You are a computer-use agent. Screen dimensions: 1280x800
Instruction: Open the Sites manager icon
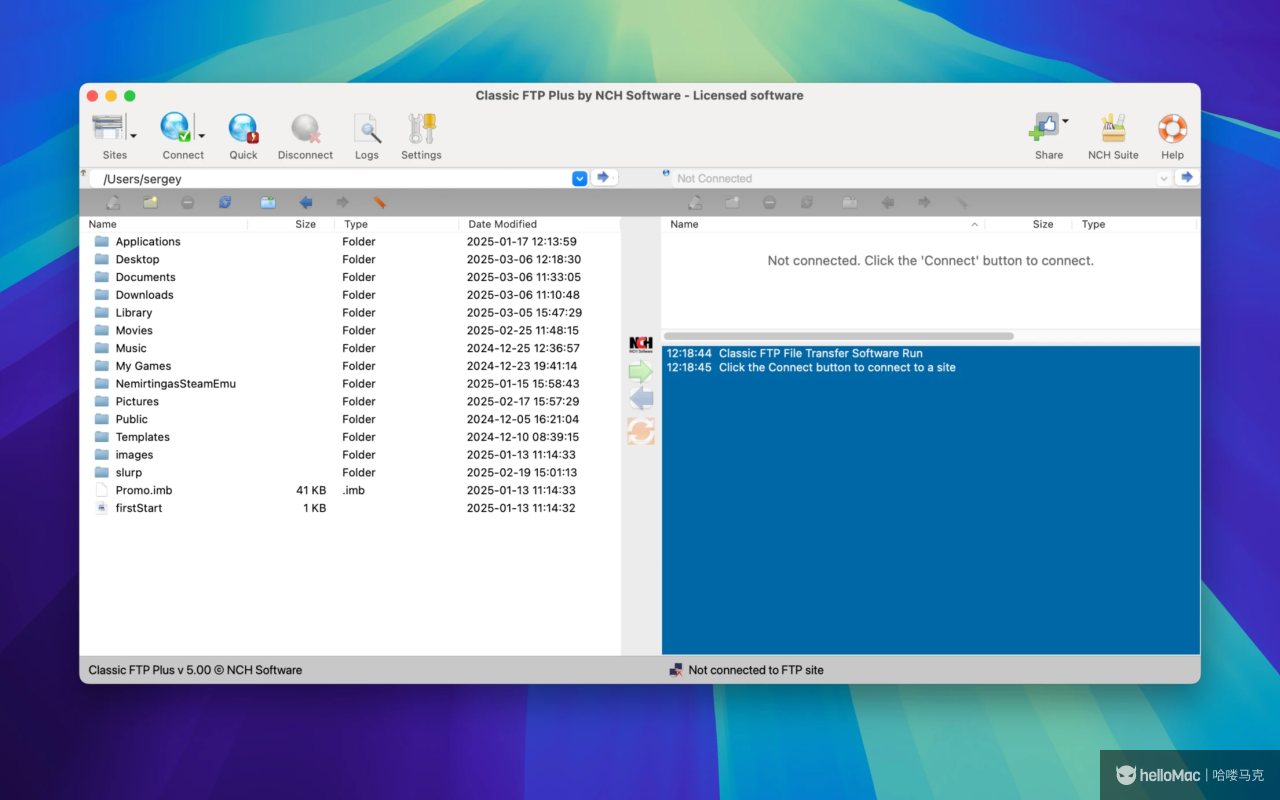108,128
